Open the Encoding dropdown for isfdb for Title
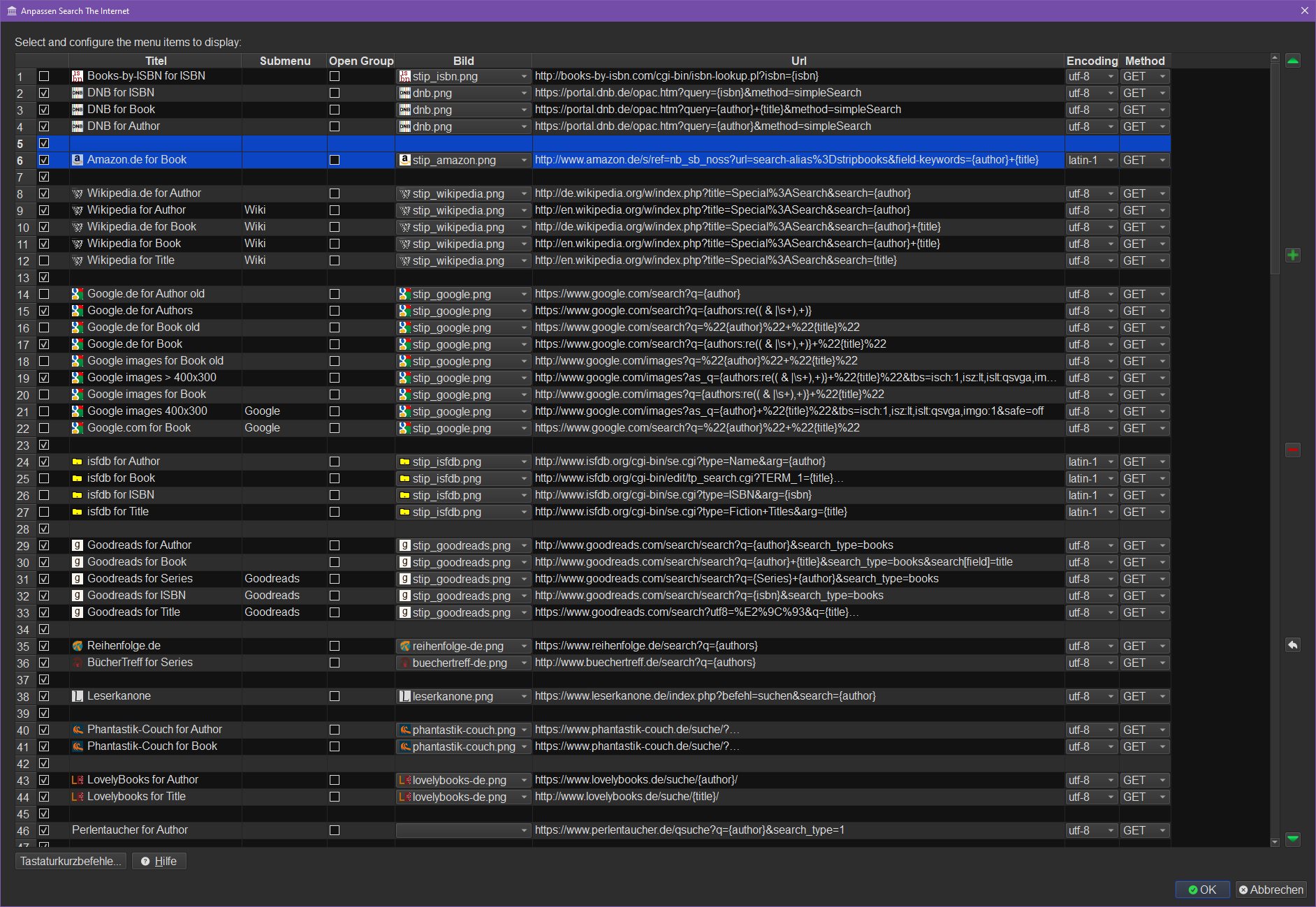Image resolution: width=1316 pixels, height=907 pixels. (1092, 512)
